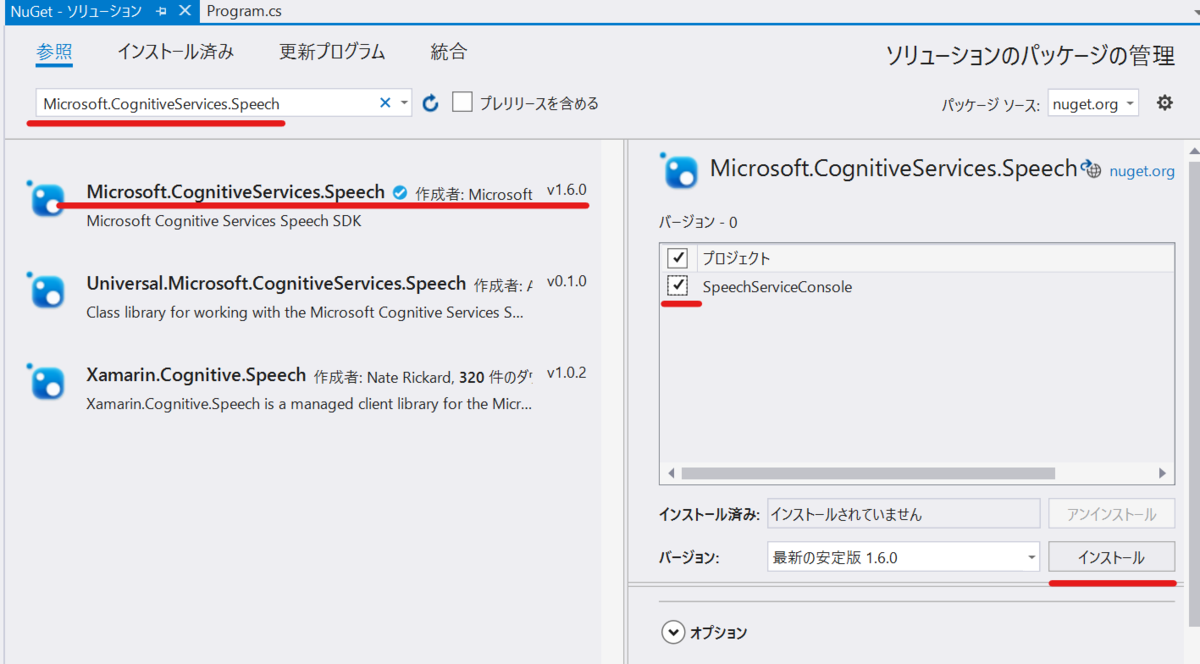Open the nuget.org link
Viewport: 1200px width, 664px height.
(x=1142, y=171)
